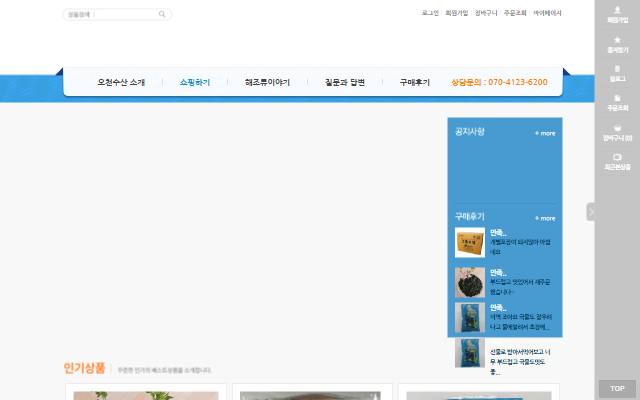Open the 해조류이야기 menu
Screen dimensions: 640x400
(267, 82)
